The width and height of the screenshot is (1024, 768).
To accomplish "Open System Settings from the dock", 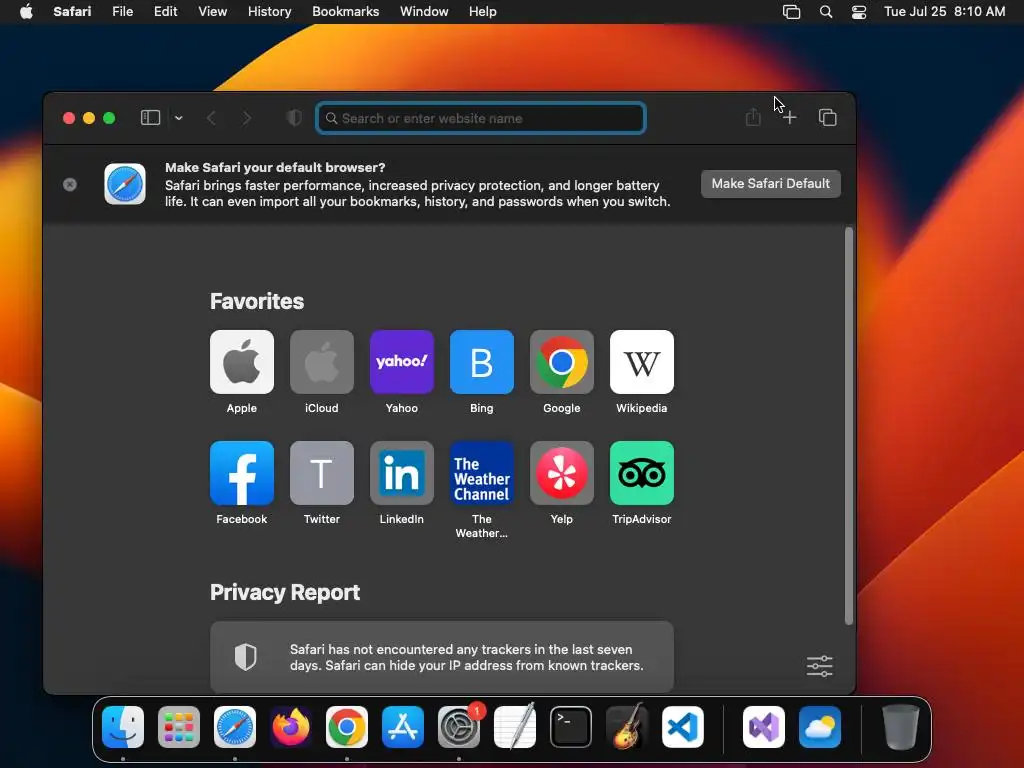I will coord(459,727).
